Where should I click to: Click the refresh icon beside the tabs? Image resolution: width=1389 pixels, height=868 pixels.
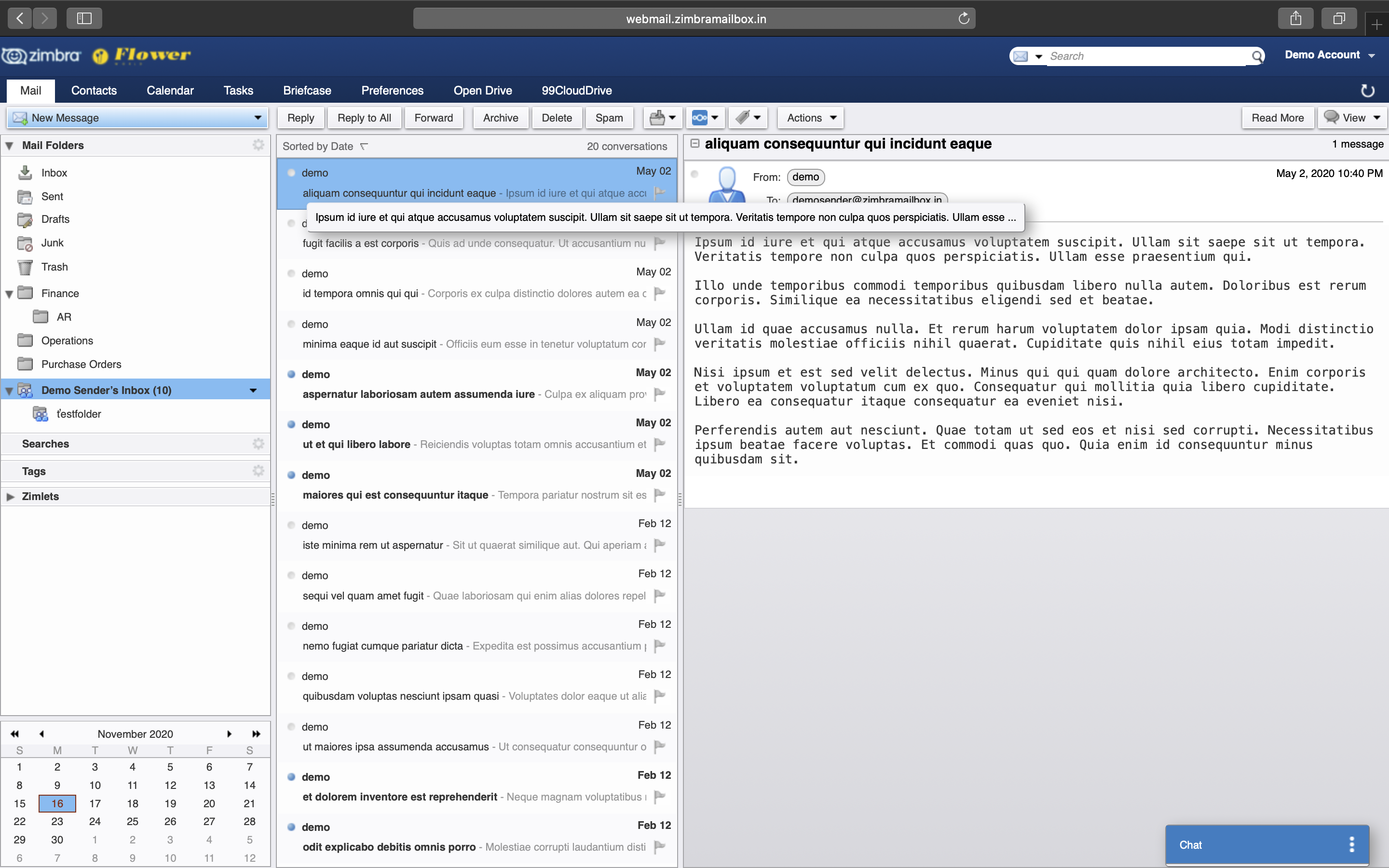1368,91
